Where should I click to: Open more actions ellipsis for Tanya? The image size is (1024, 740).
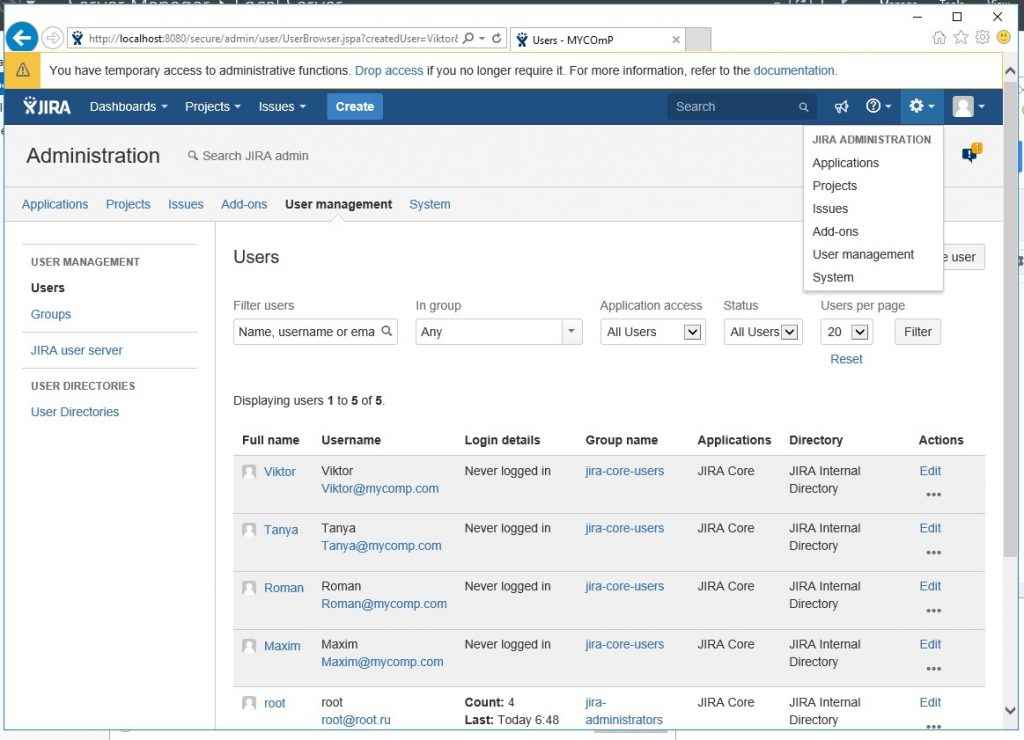[x=933, y=553]
